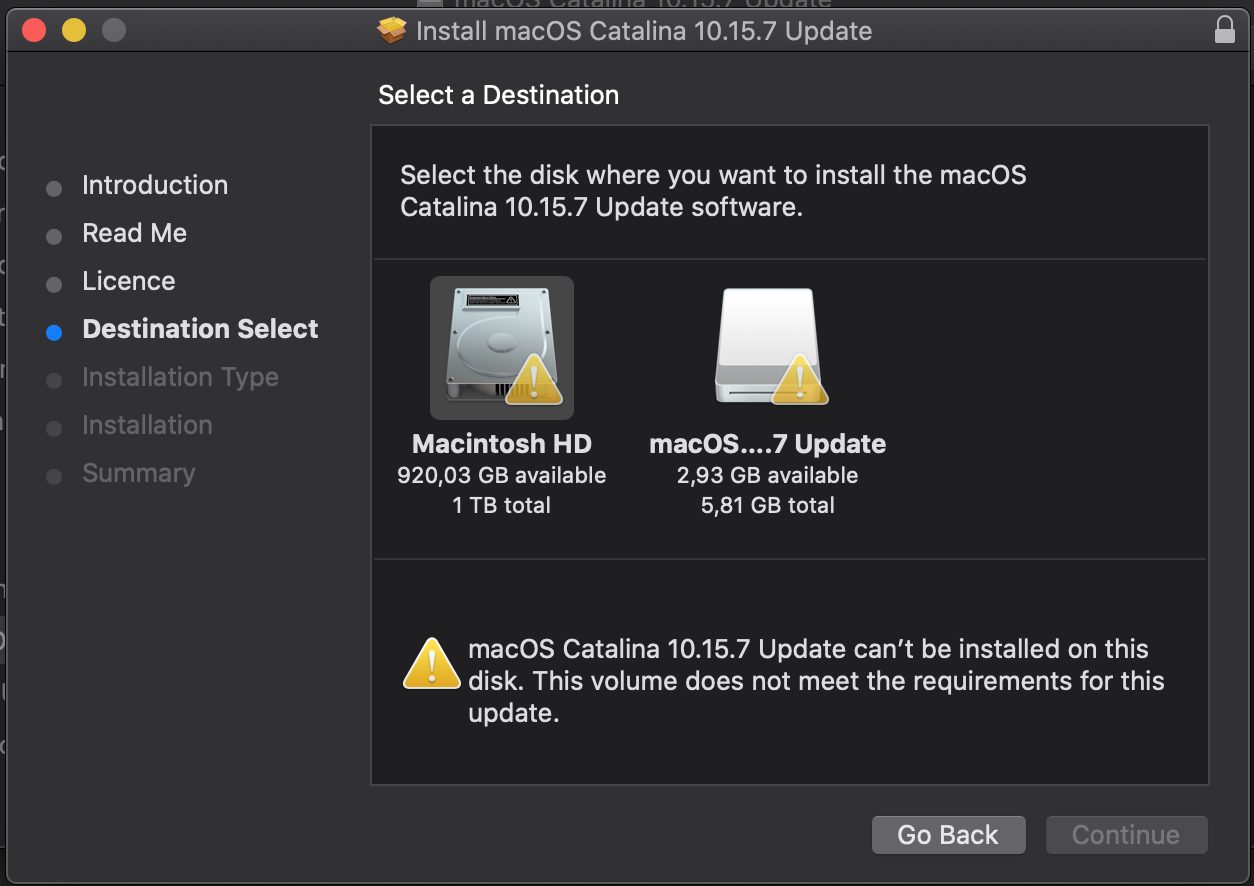Click the Summary step in the sidebar
Screen dimensions: 1254x886
tap(138, 473)
